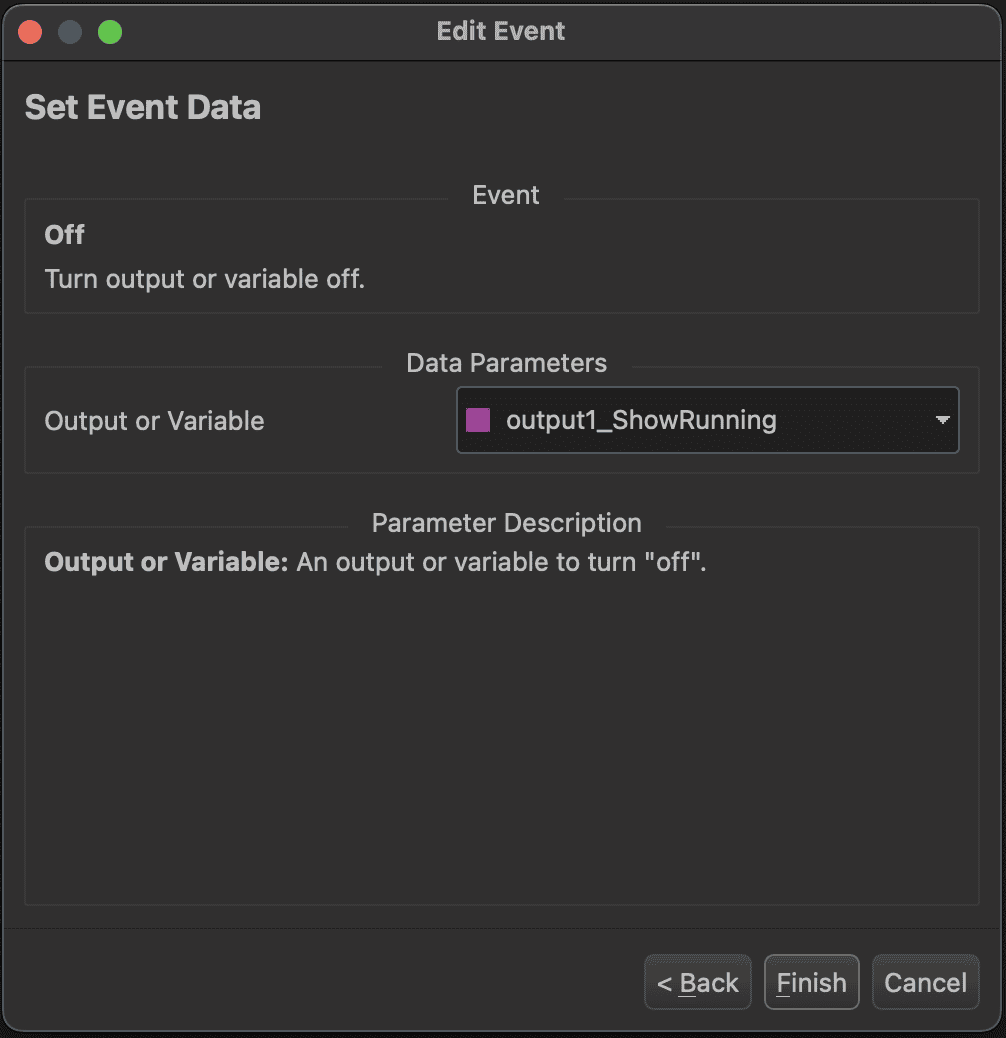
Task: Click the 'Turn output or variable off.' text
Action: (205, 279)
